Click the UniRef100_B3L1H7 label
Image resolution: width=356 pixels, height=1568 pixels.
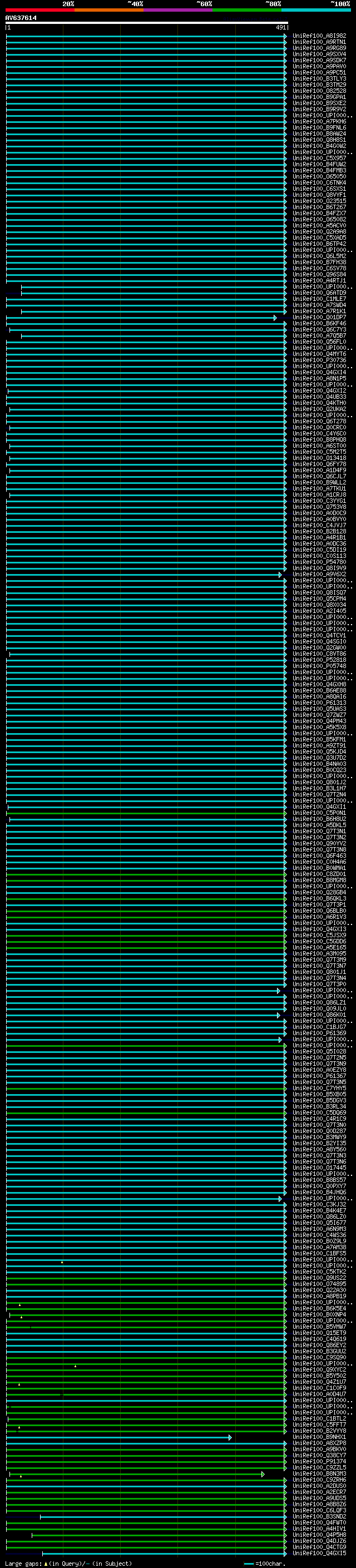pyautogui.click(x=319, y=788)
